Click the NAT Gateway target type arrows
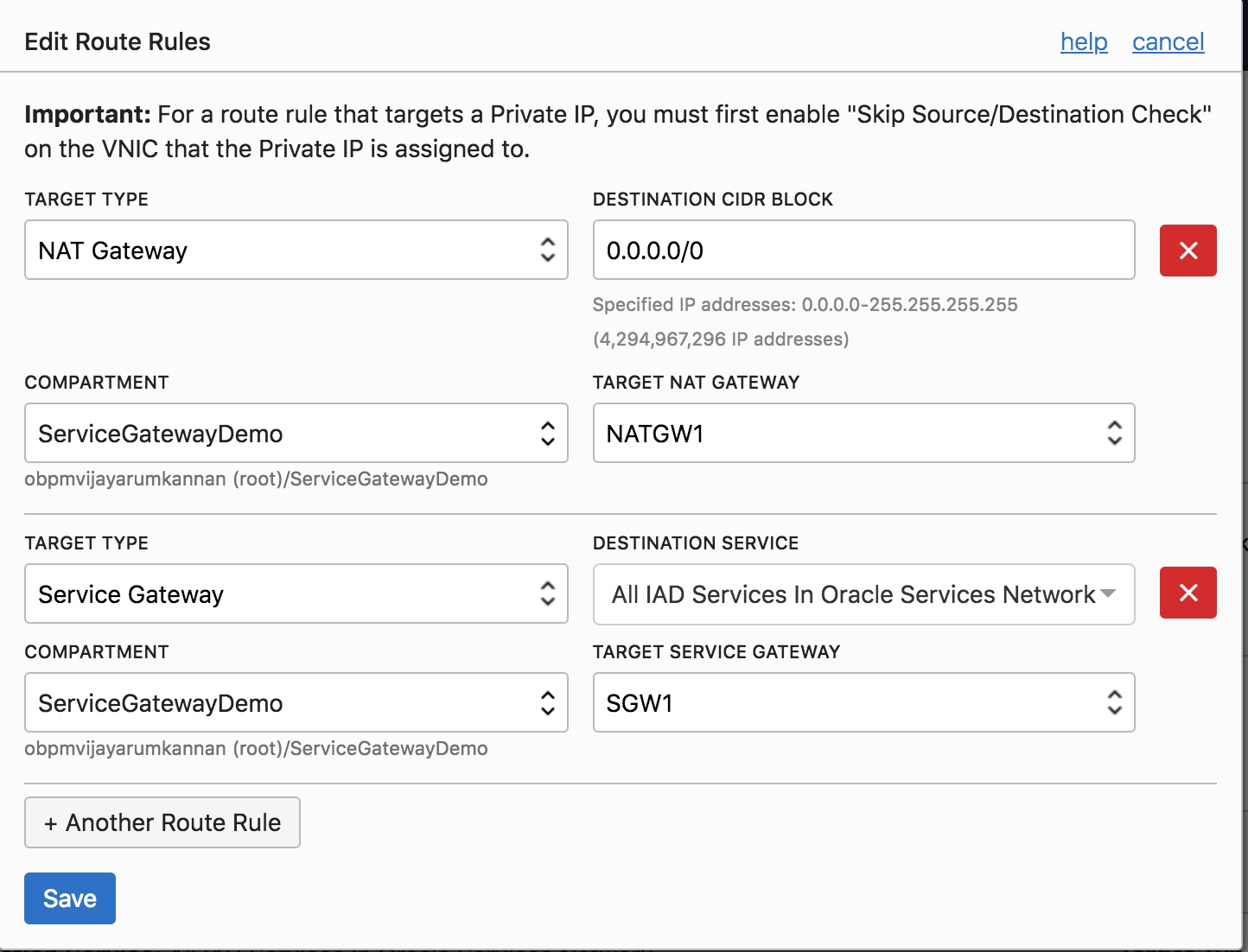The image size is (1248, 952). 547,251
